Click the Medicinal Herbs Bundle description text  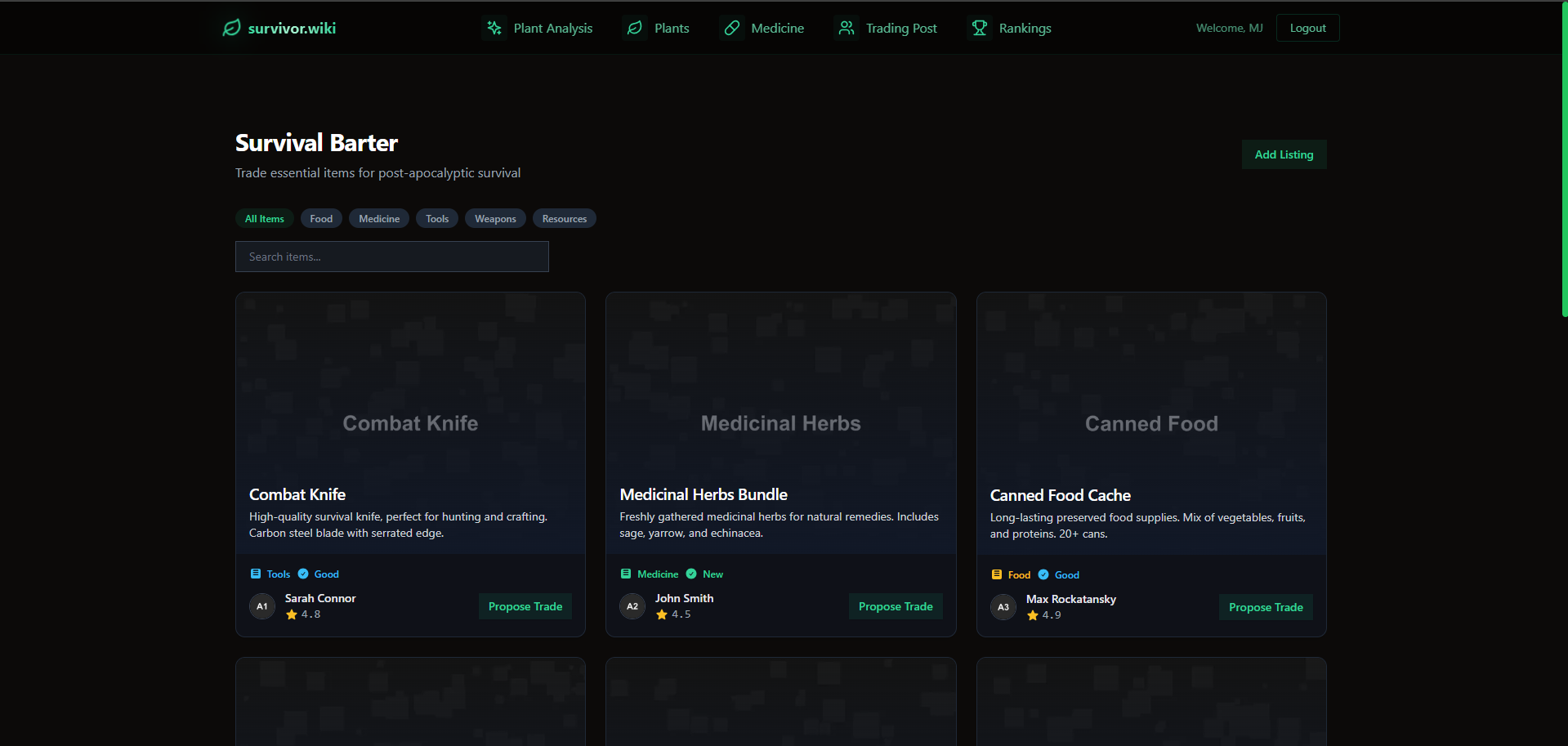(780, 525)
